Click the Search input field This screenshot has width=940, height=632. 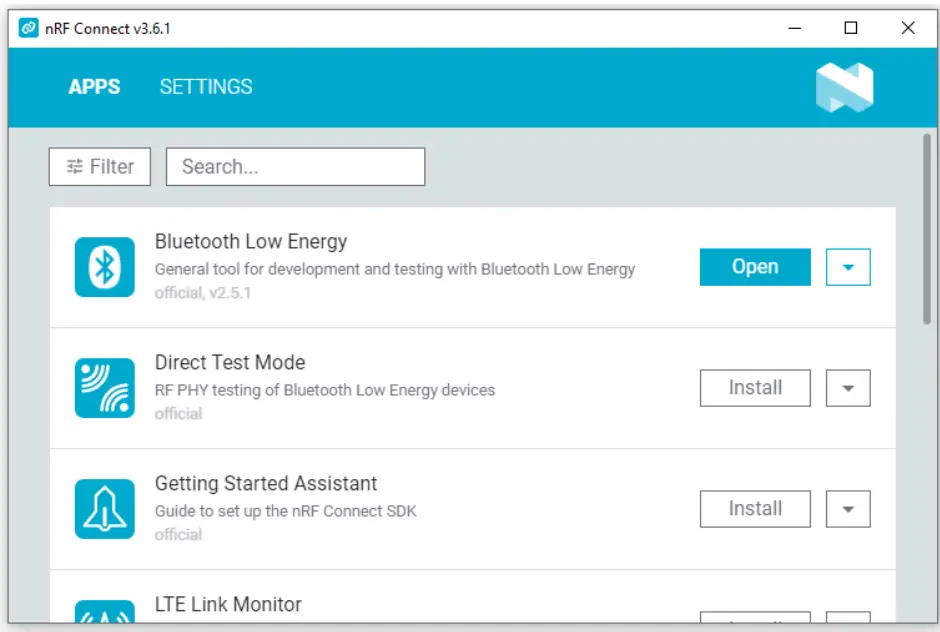click(x=295, y=166)
